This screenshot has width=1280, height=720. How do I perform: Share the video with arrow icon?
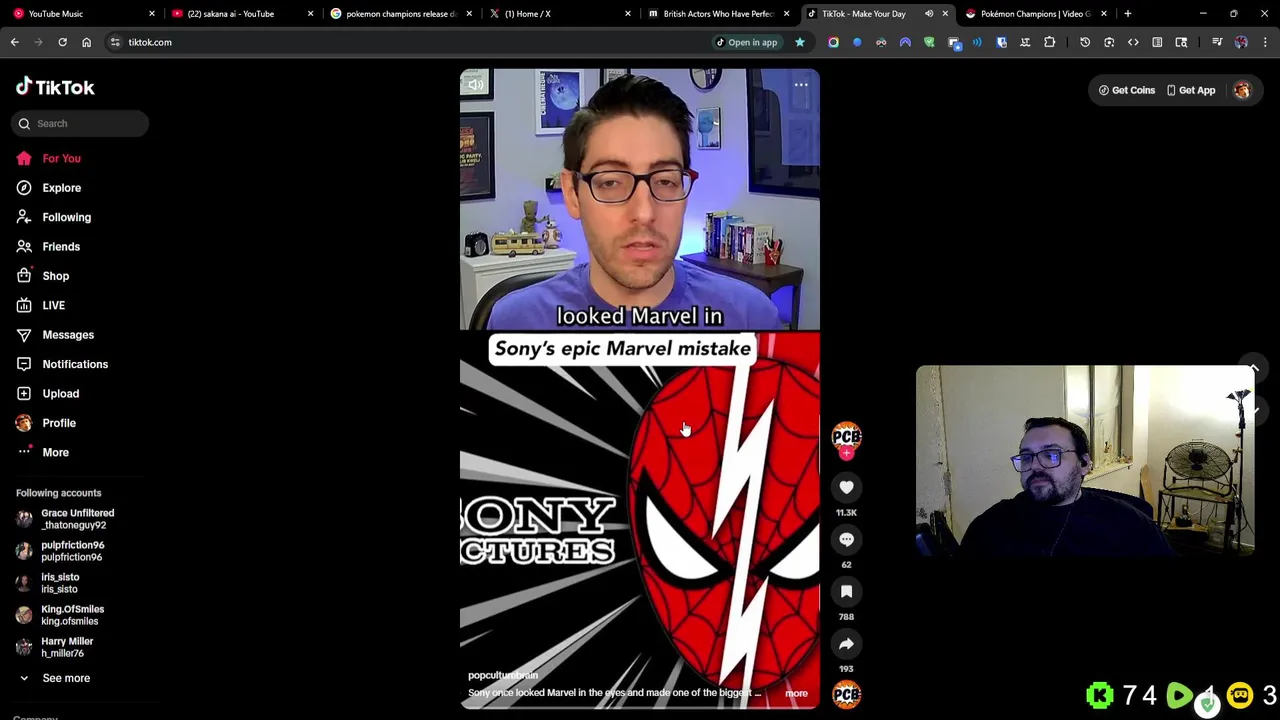[x=846, y=644]
